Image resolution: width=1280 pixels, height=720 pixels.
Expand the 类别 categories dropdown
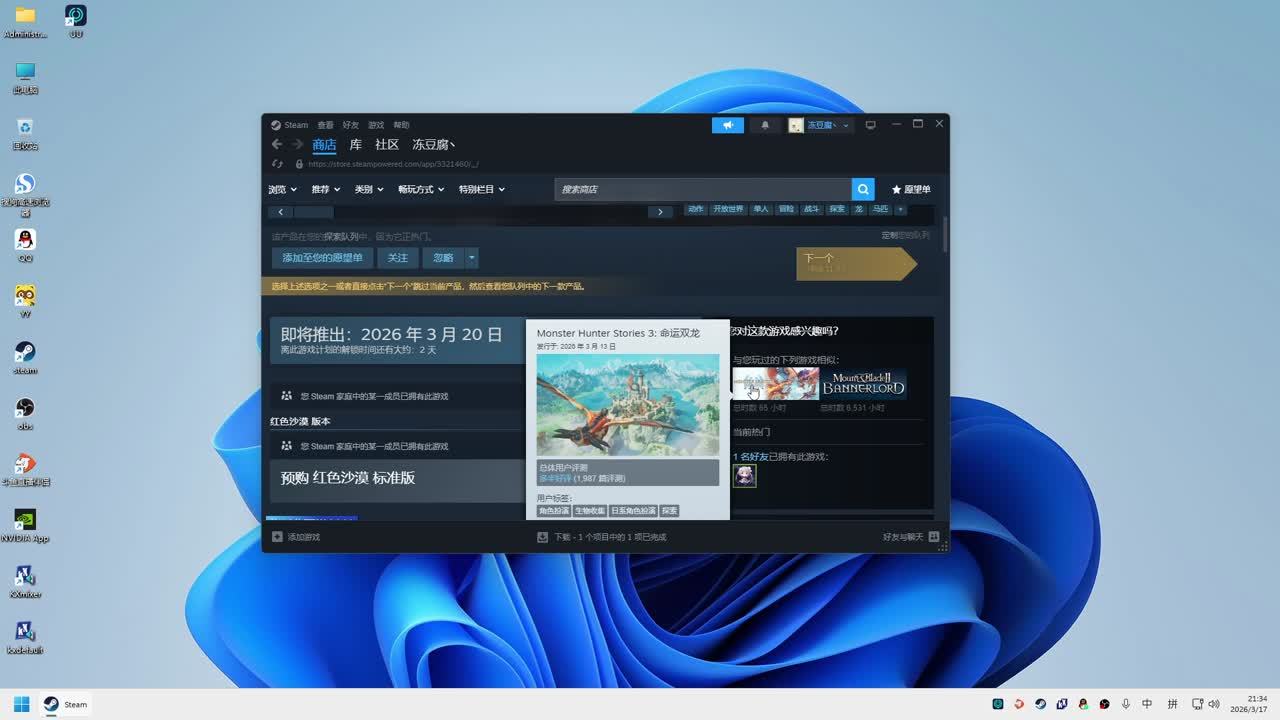pyautogui.click(x=368, y=189)
